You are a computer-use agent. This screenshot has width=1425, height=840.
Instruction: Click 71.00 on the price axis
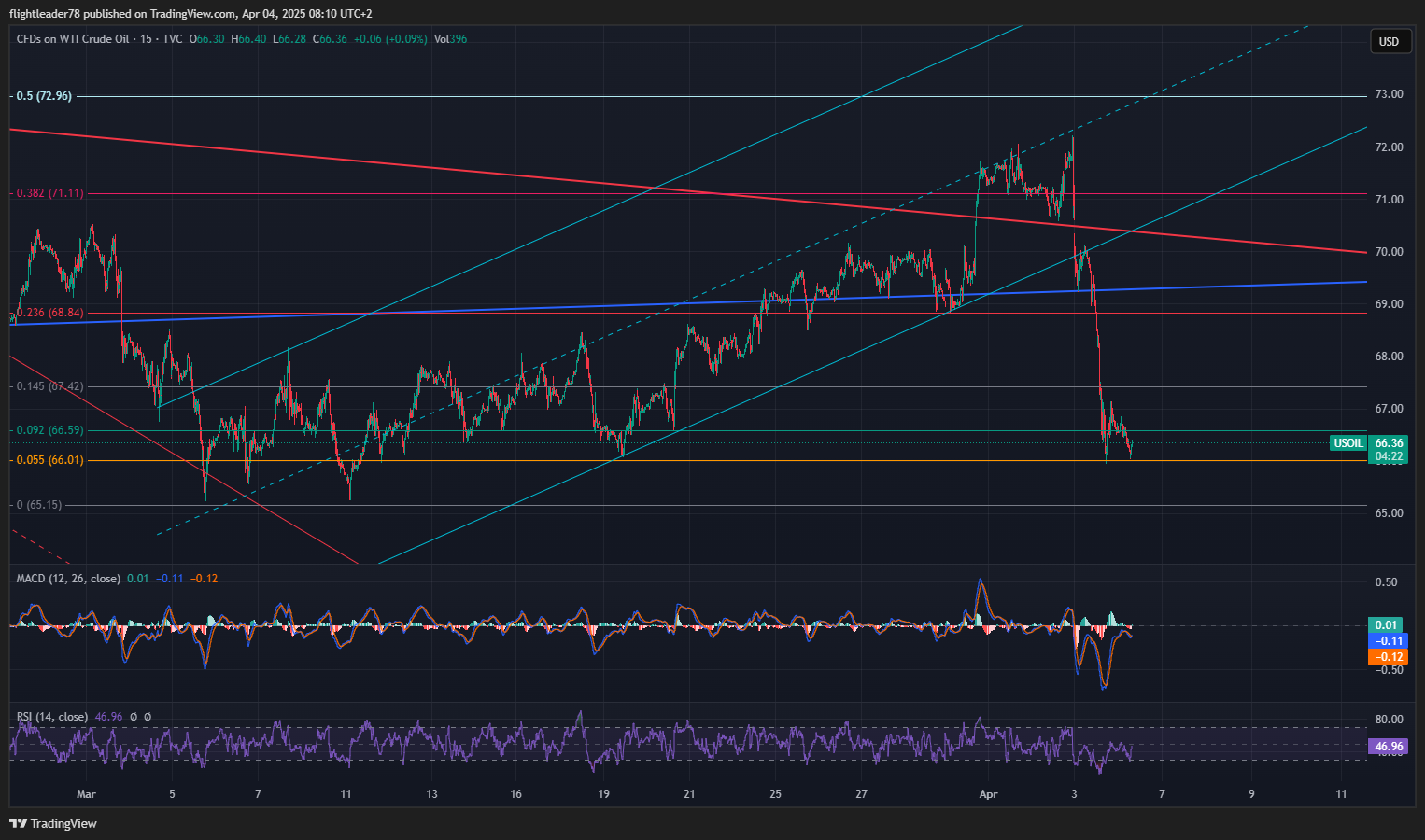(x=1389, y=200)
